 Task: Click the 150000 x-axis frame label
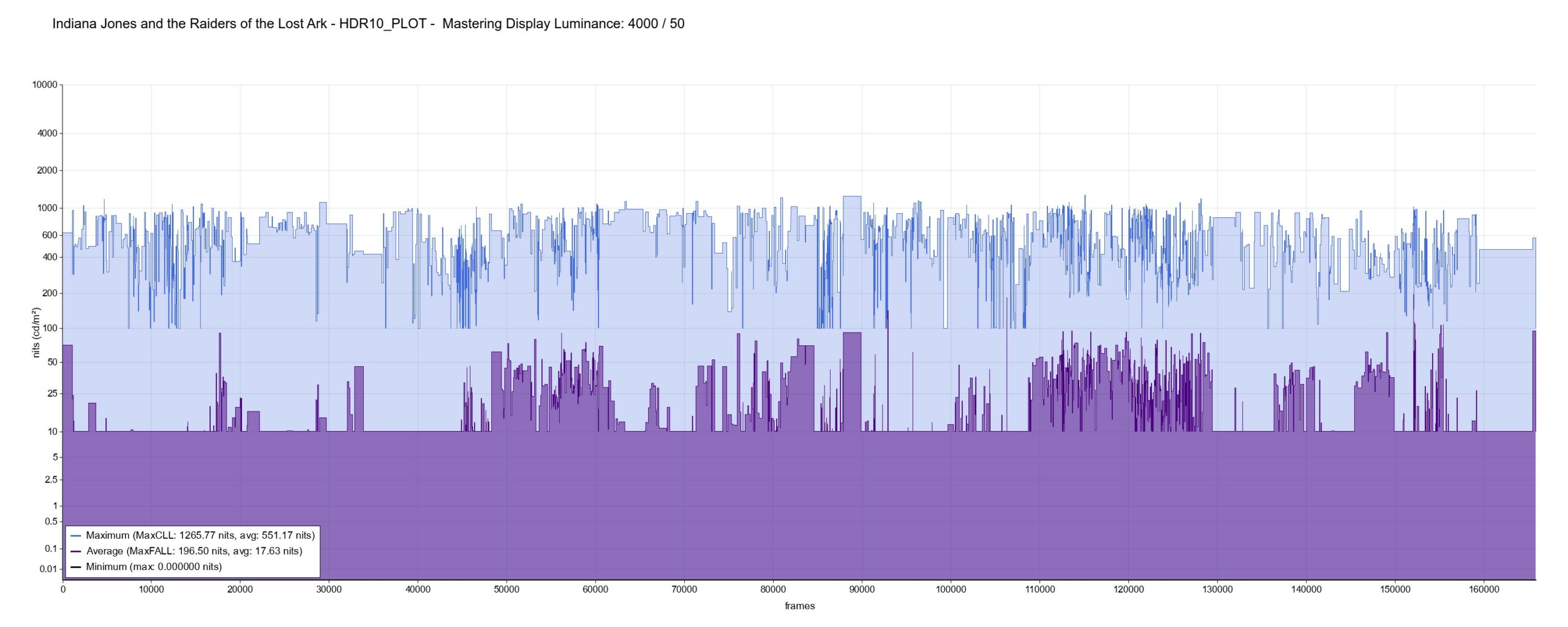(1395, 590)
